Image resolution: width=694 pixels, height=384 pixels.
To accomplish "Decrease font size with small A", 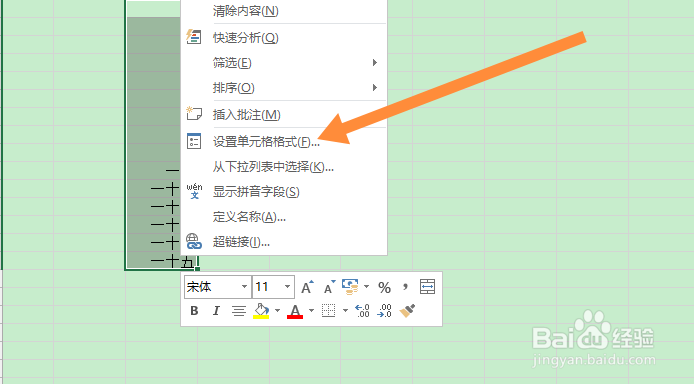I will coord(329,287).
